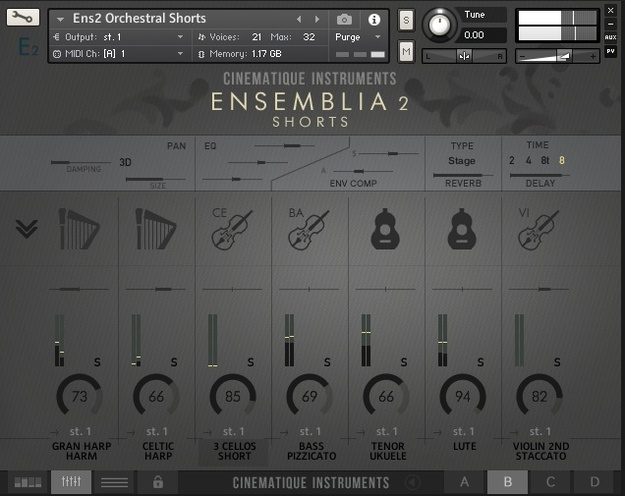The width and height of the screenshot is (625, 496).
Task: Mute the instrument with the M button
Action: pos(406,51)
